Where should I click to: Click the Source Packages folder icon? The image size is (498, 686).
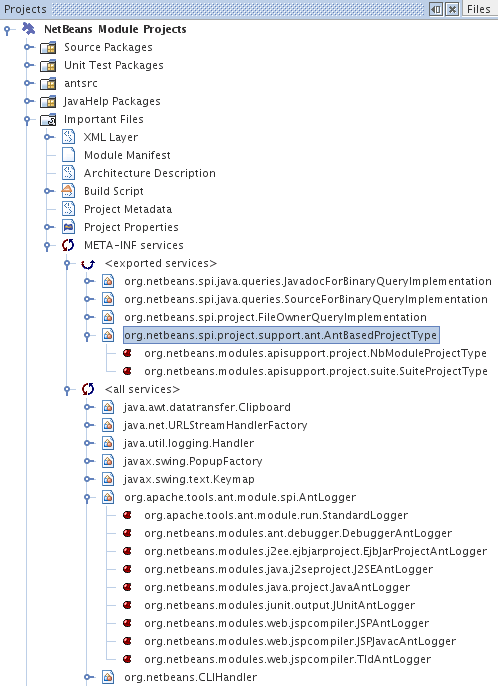[x=48, y=47]
